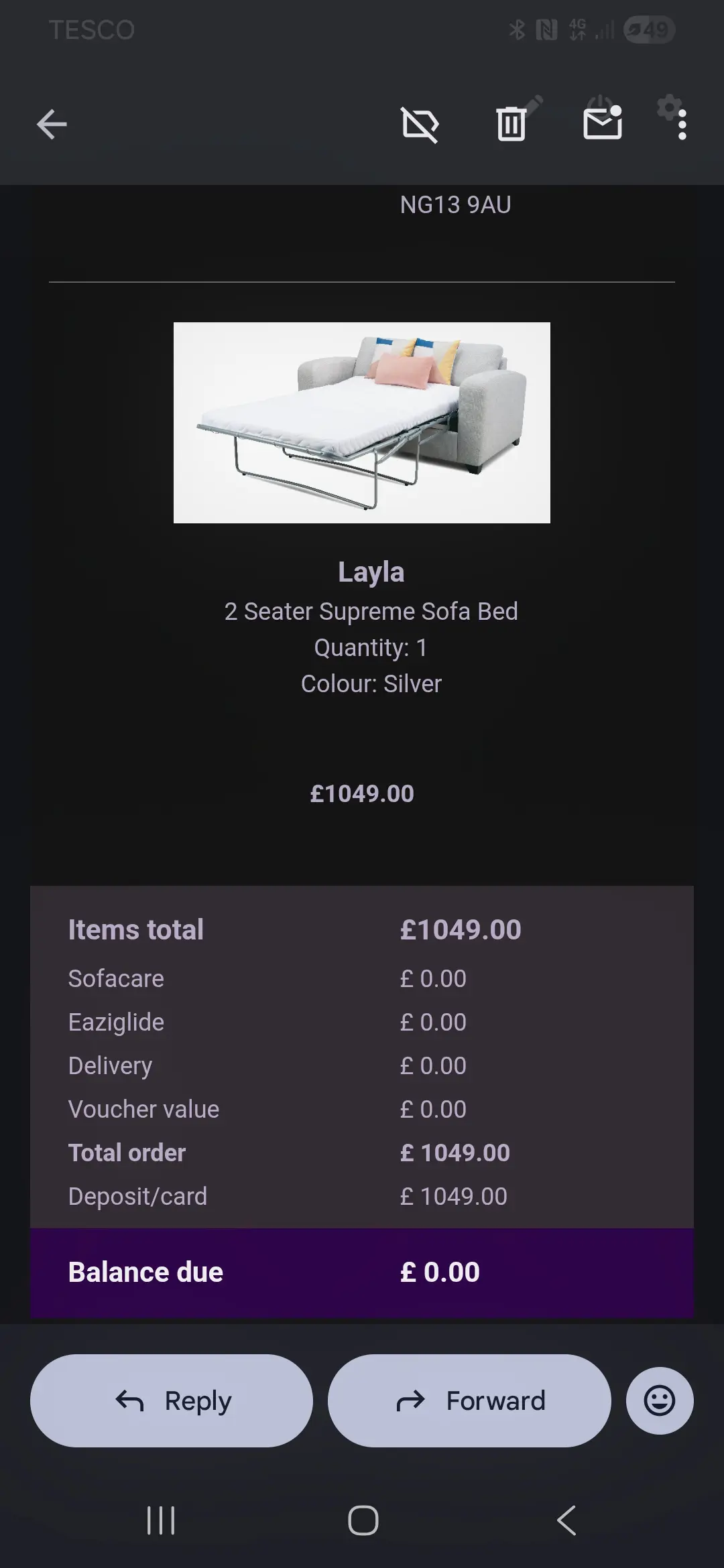This screenshot has width=724, height=1568.
Task: Delete this email with the trash icon
Action: coord(511,125)
